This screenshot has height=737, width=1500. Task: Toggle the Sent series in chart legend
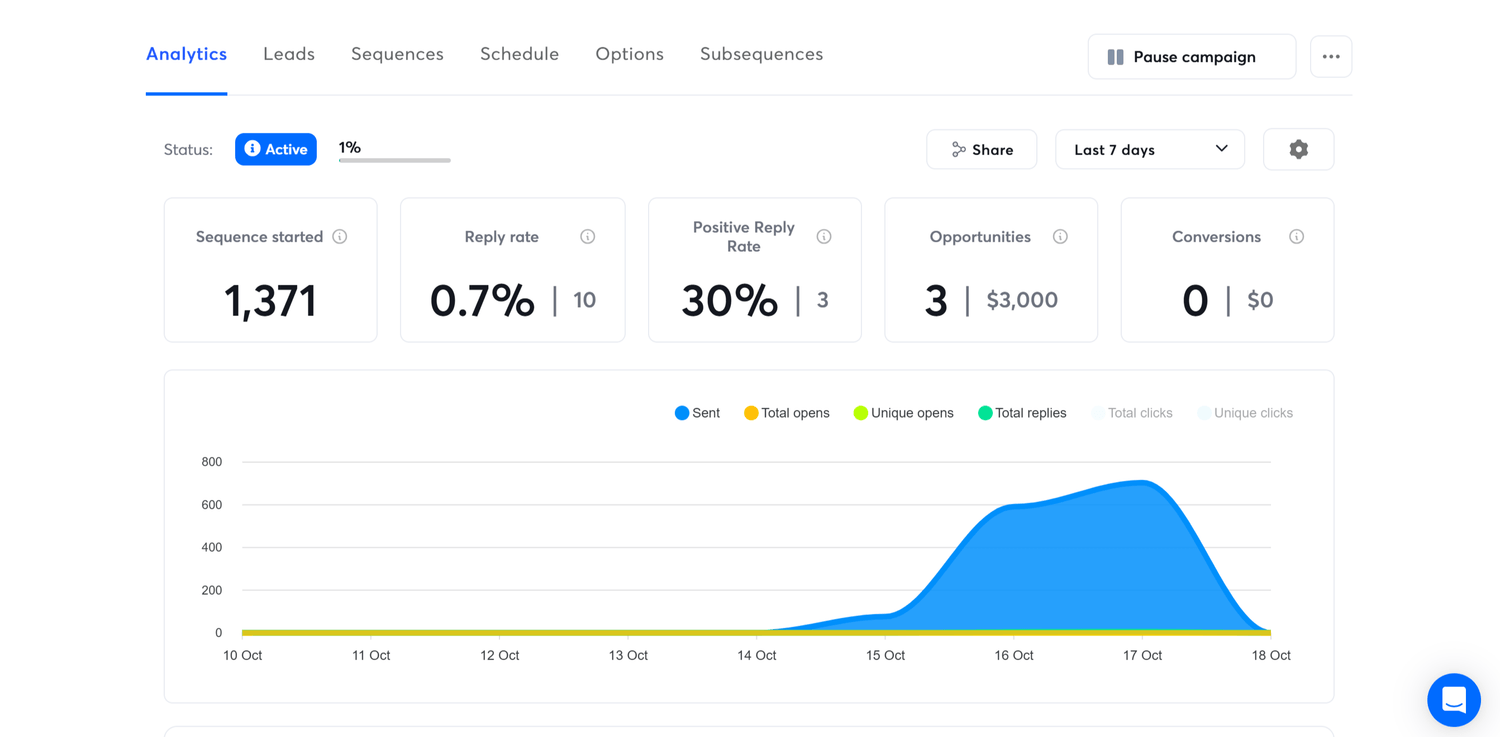[x=697, y=413]
